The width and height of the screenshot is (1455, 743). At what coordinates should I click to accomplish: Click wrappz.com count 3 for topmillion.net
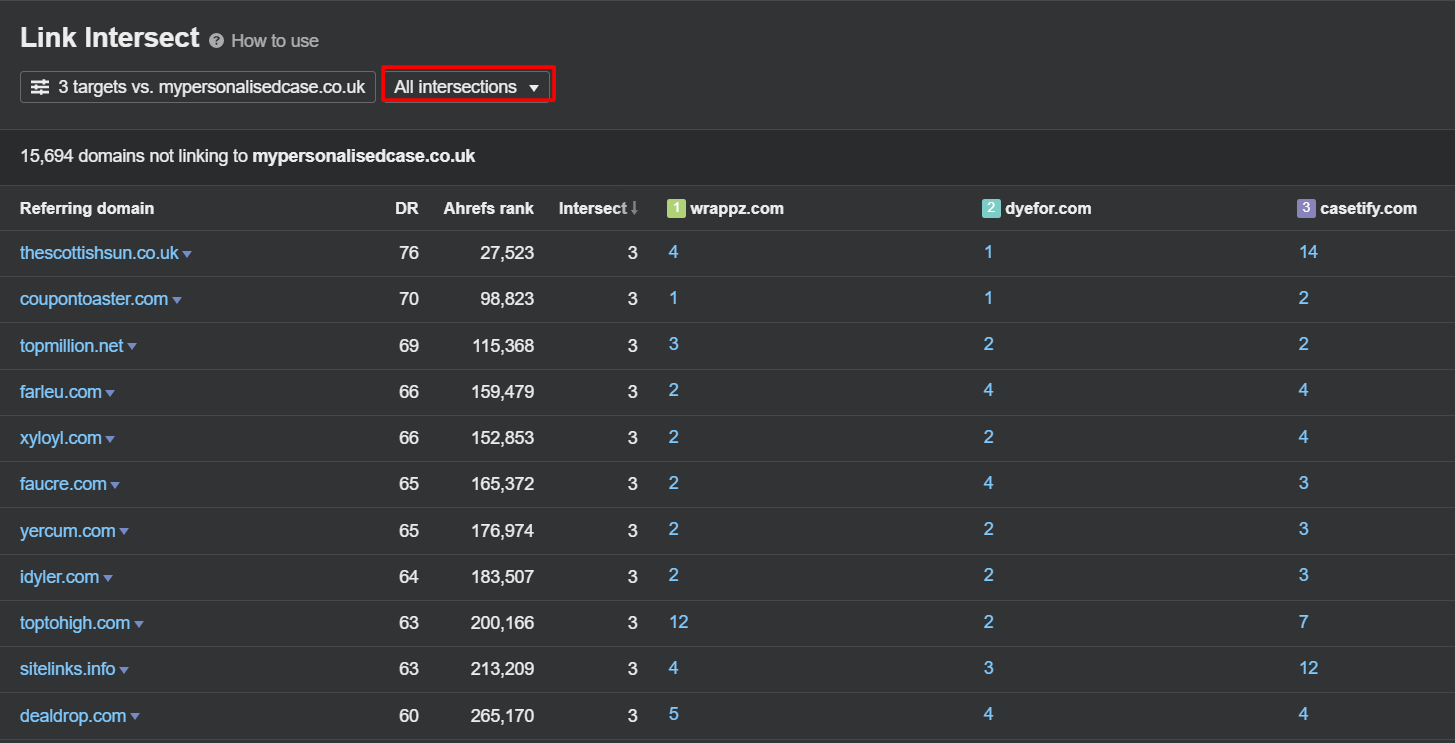[x=674, y=344]
